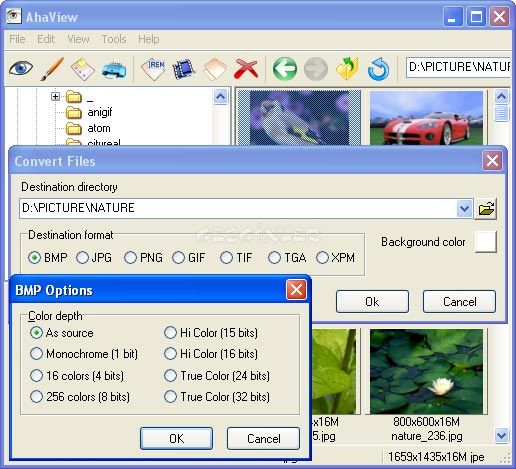This screenshot has height=469, width=516.
Task: Choose True Color (24 bits) option
Action: (217, 376)
